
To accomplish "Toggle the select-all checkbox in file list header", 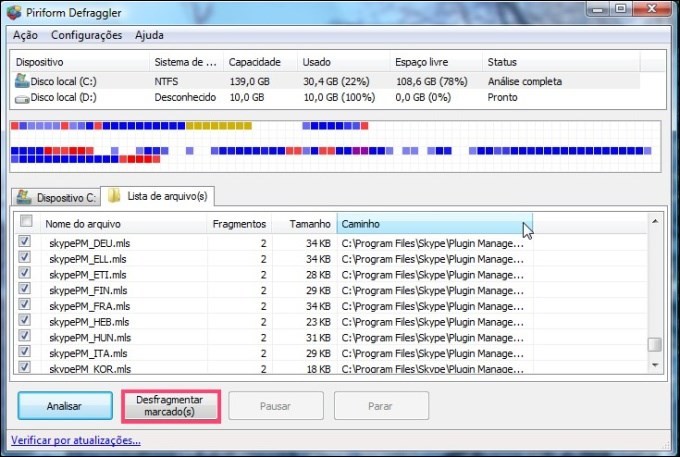I will coord(26,221).
